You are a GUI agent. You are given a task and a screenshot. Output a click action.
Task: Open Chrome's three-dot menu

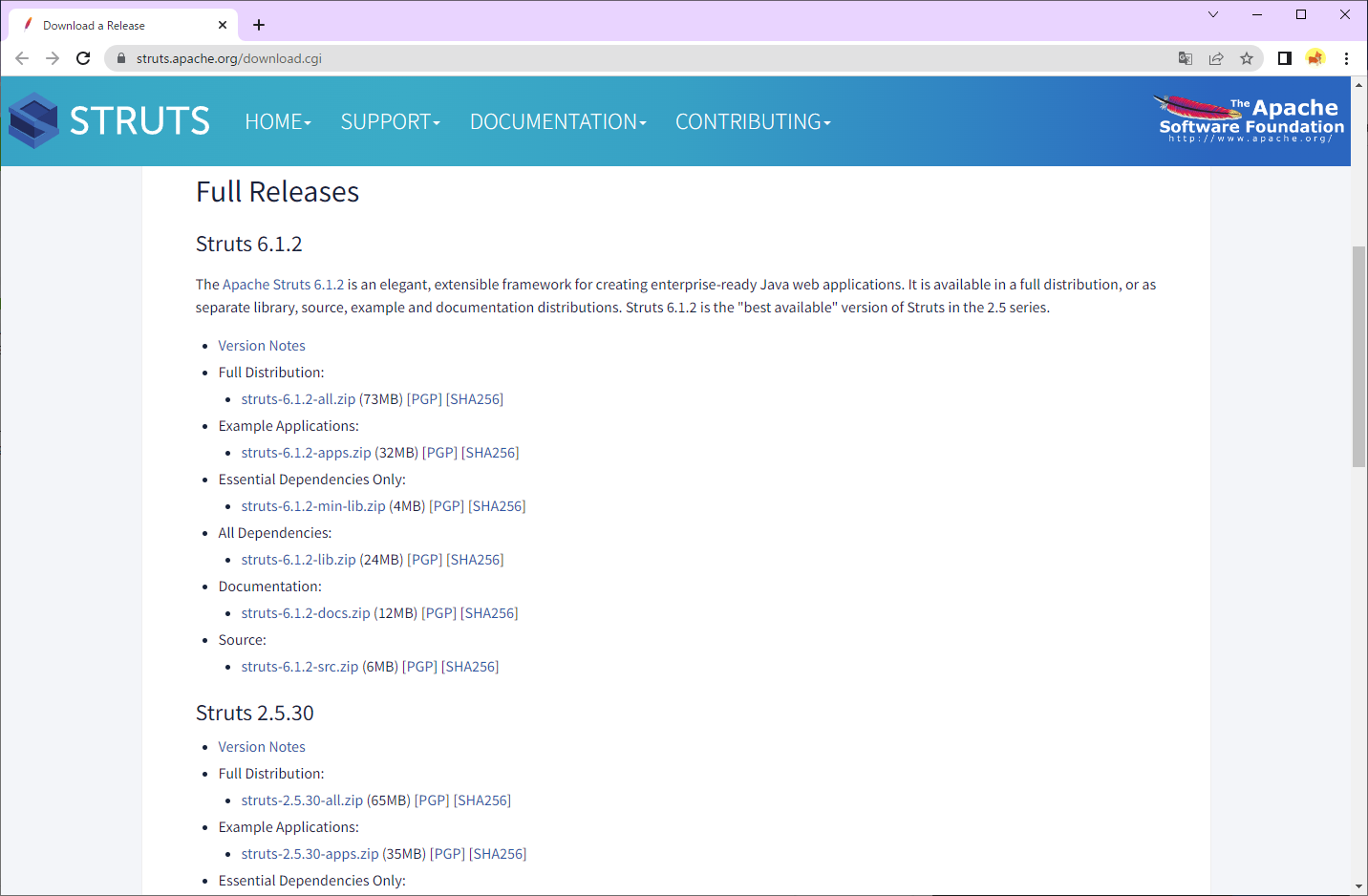tap(1347, 58)
